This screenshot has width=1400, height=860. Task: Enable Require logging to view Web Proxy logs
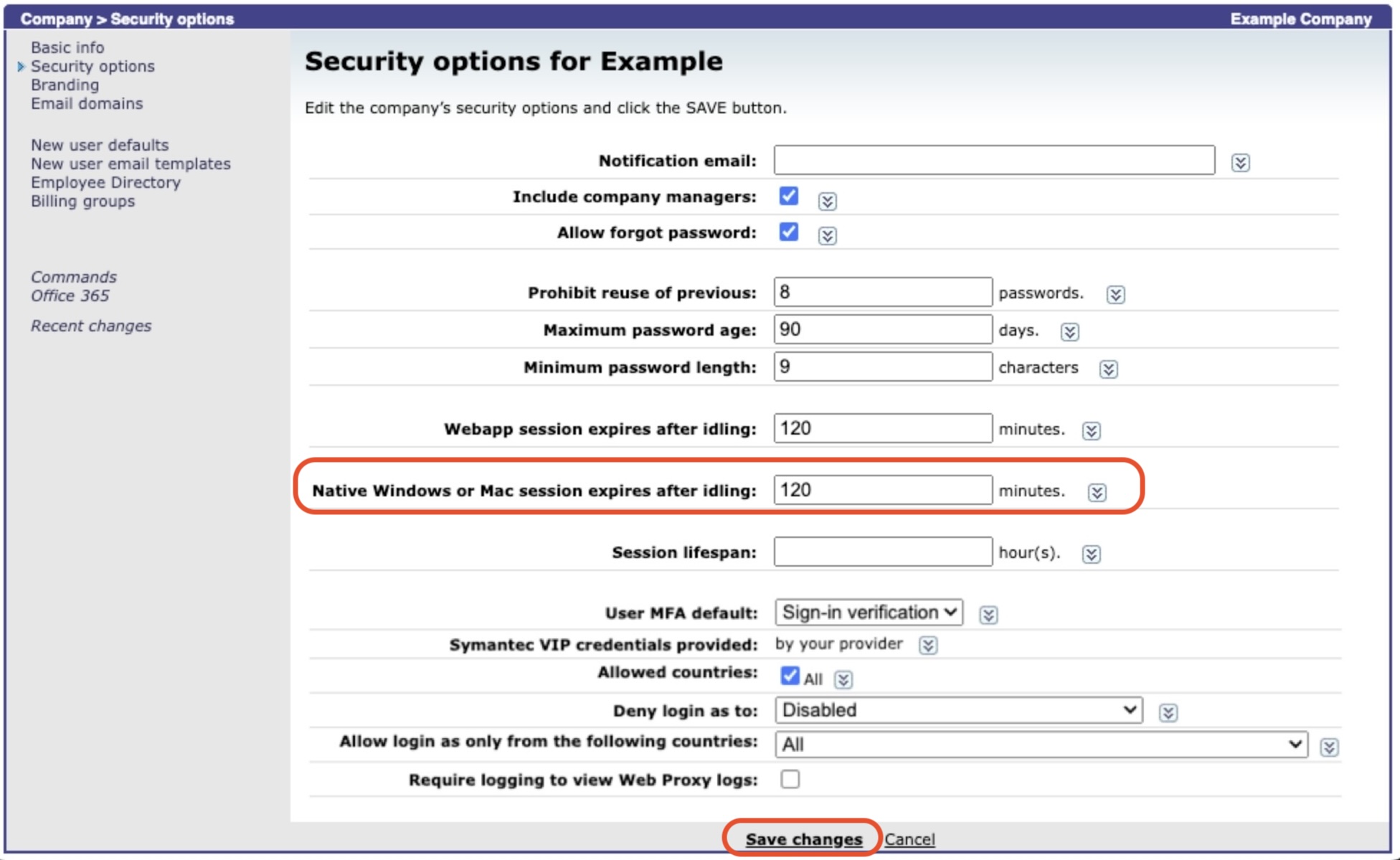tap(790, 779)
